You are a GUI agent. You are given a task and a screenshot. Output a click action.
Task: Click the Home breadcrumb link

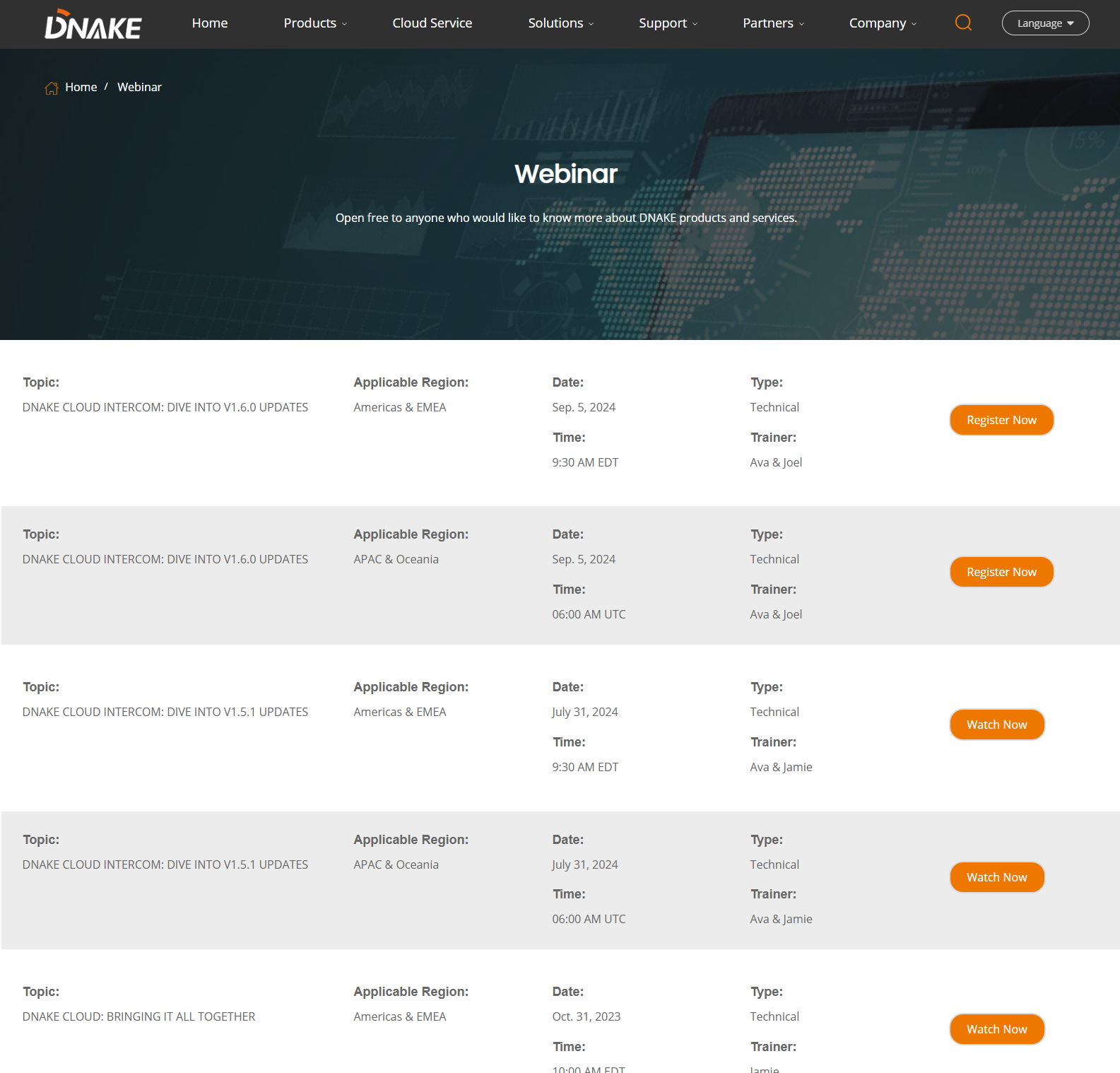coord(81,87)
